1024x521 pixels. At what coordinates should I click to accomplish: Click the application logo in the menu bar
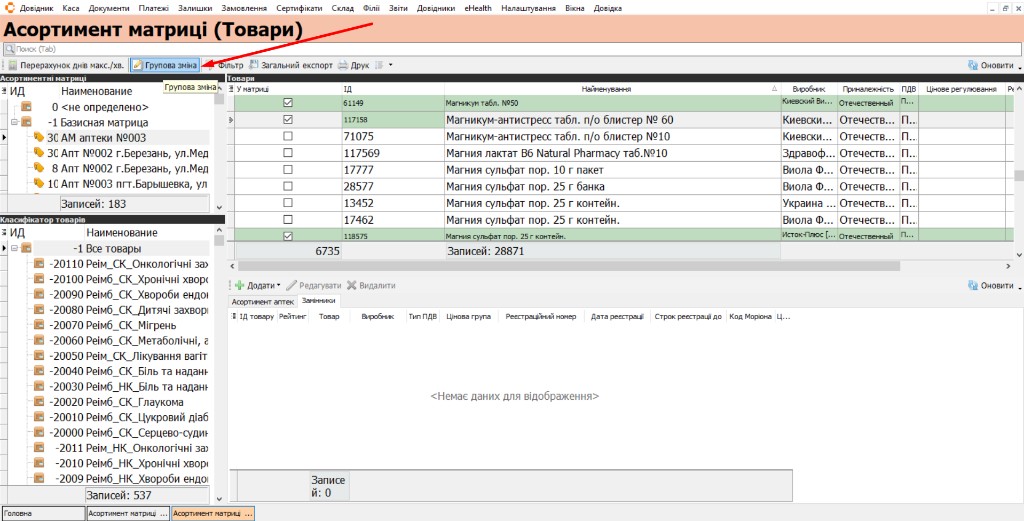[9, 8]
